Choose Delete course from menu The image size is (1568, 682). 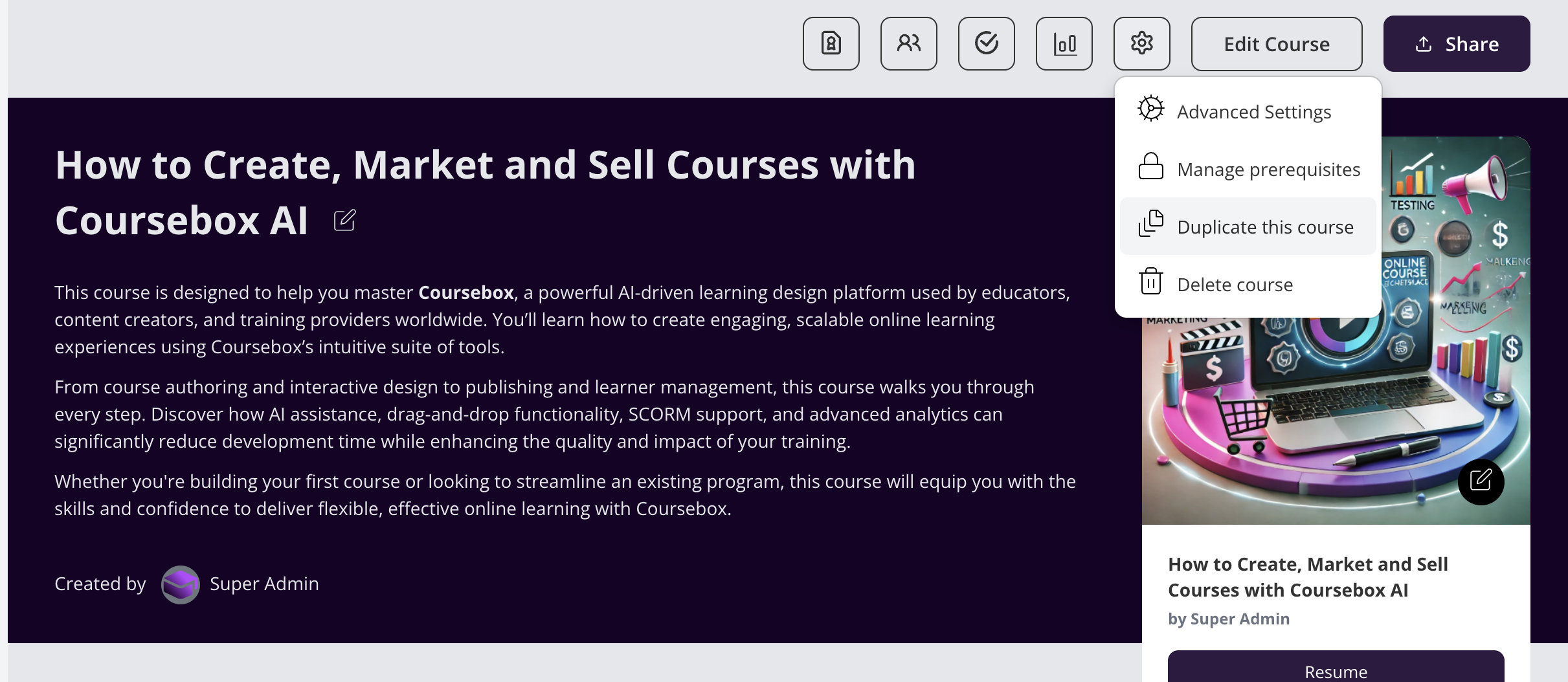[1235, 285]
